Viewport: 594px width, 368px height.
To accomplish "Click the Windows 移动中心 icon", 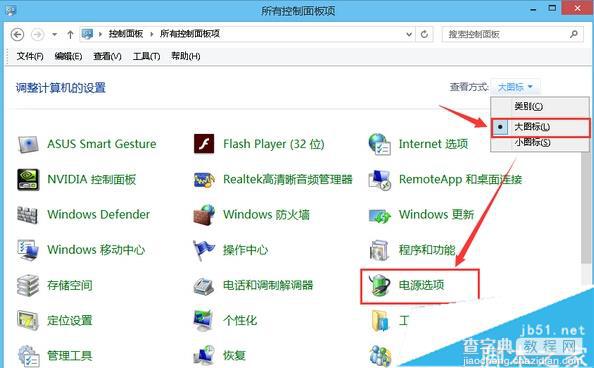I will pos(28,250).
